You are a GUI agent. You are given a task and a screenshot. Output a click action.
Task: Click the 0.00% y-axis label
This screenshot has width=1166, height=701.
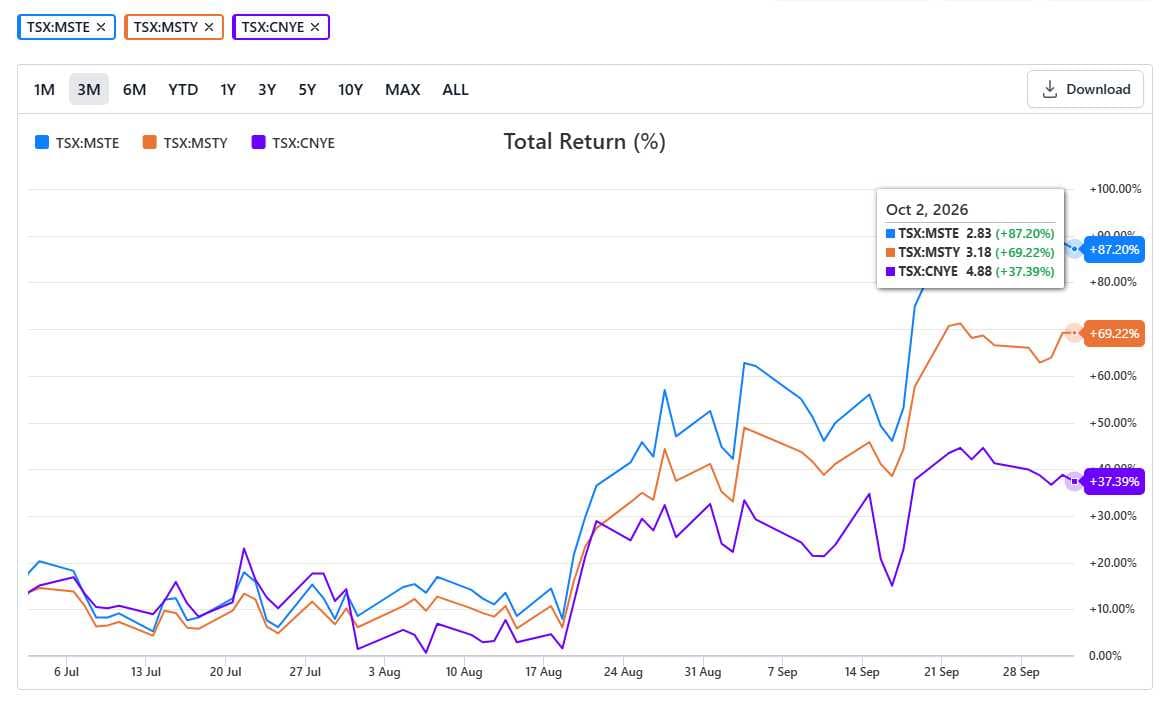click(1105, 656)
